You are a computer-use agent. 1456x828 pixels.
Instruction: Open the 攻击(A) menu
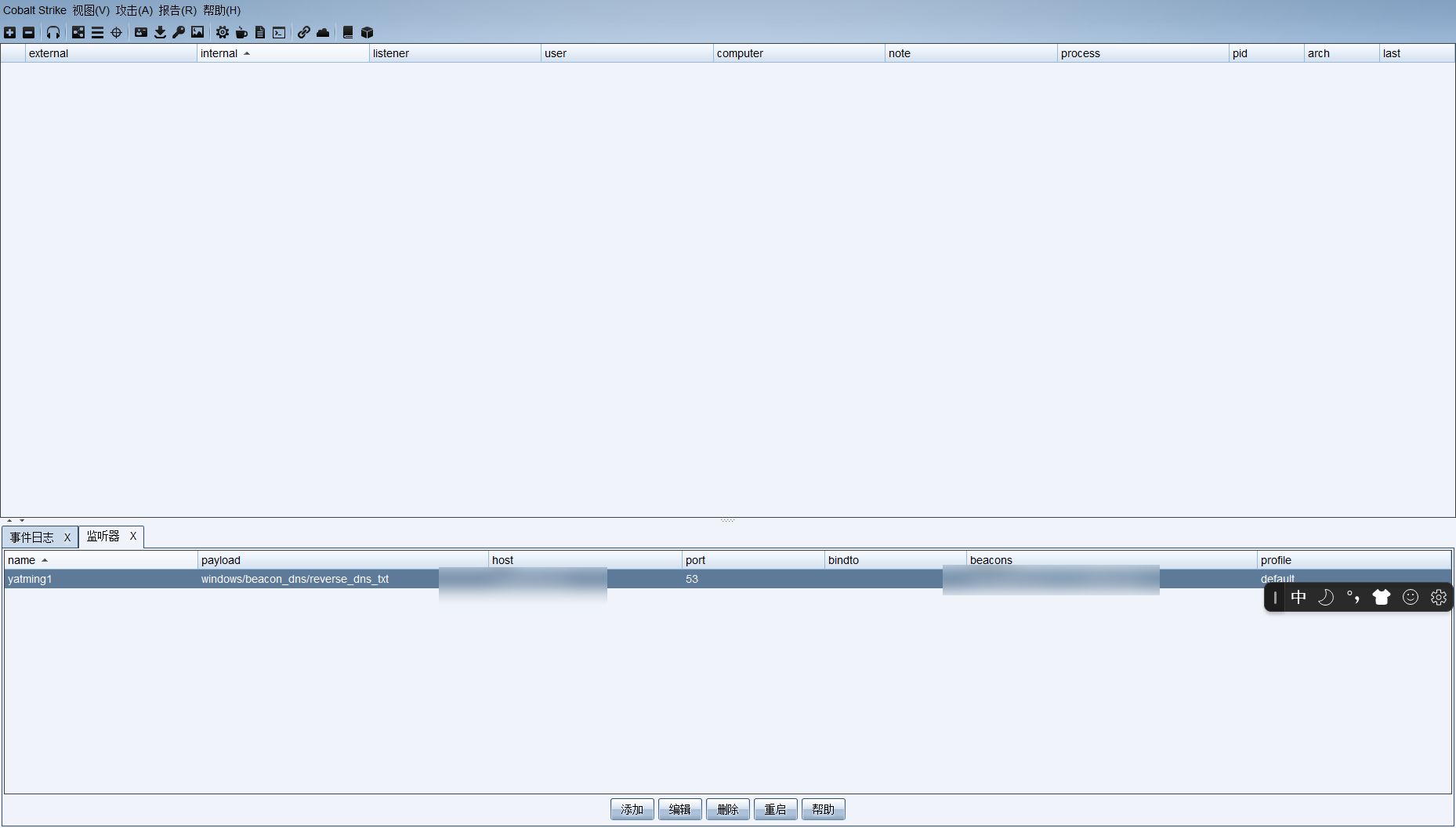tap(133, 10)
